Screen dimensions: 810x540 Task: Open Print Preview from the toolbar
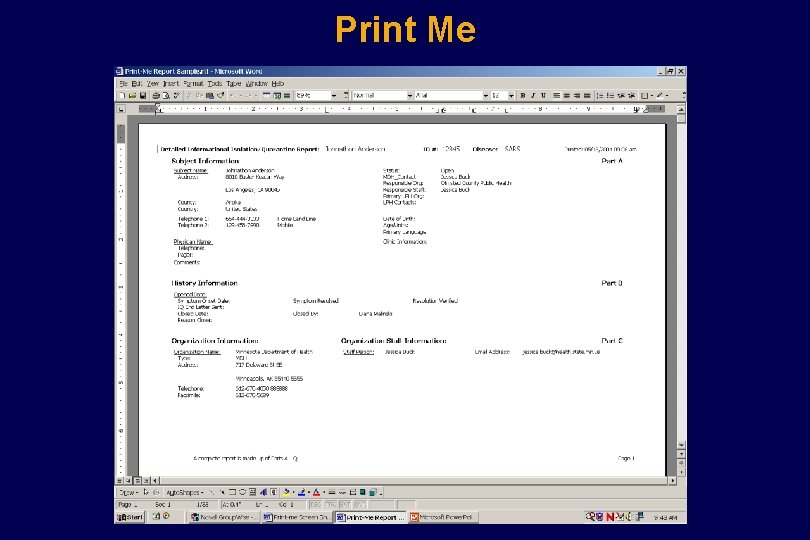[166, 96]
